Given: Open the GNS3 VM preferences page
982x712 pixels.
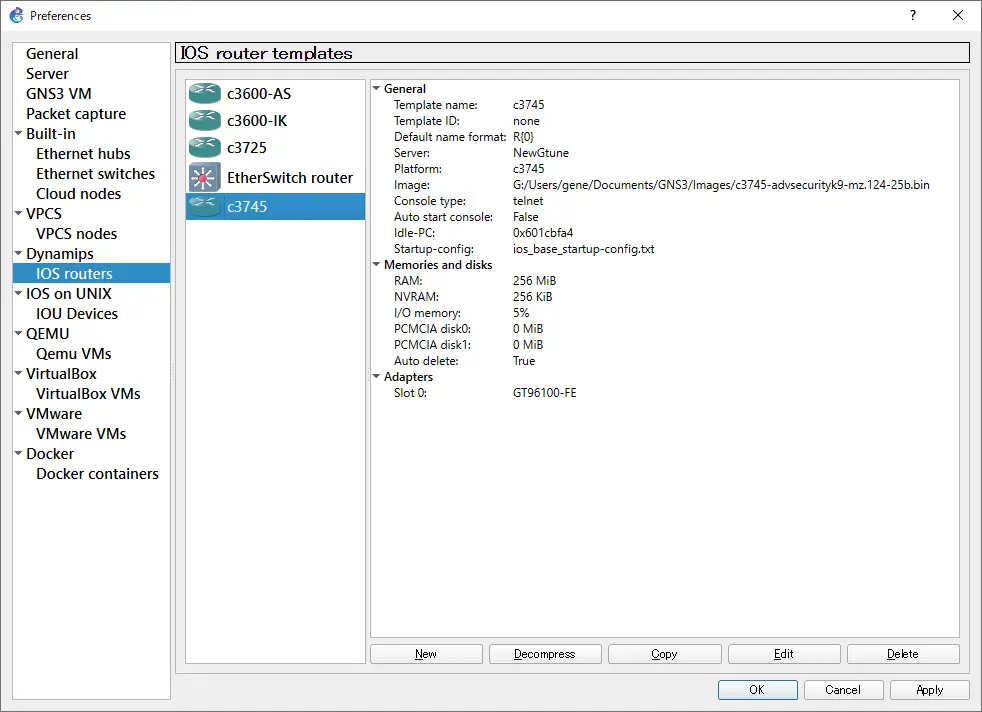Looking at the screenshot, I should click(58, 94).
